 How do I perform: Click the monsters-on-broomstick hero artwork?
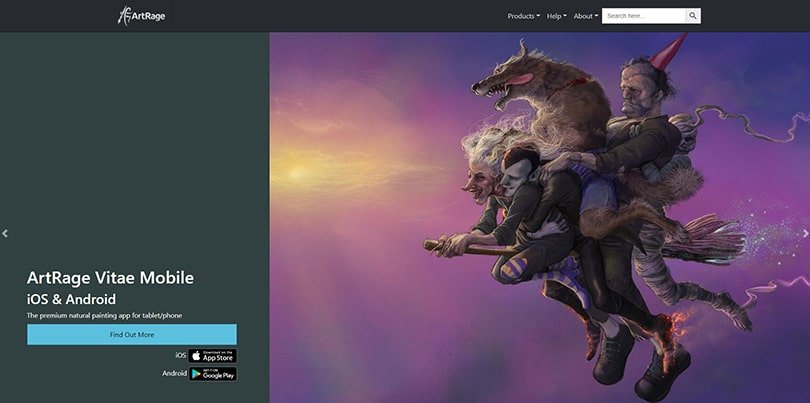click(x=539, y=218)
